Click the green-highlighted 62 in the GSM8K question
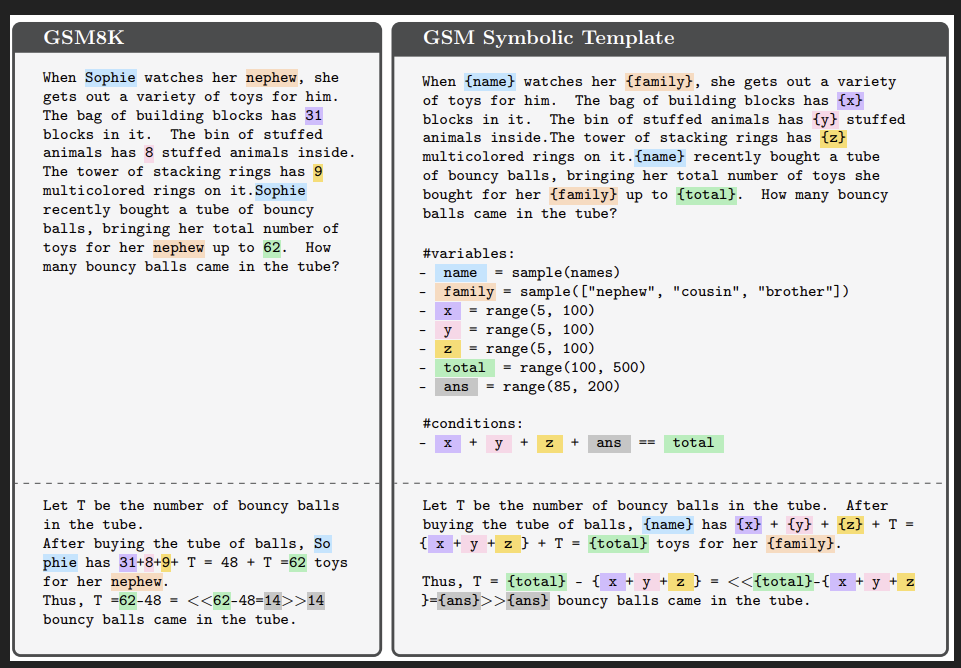The image size is (961, 668). coord(271,248)
